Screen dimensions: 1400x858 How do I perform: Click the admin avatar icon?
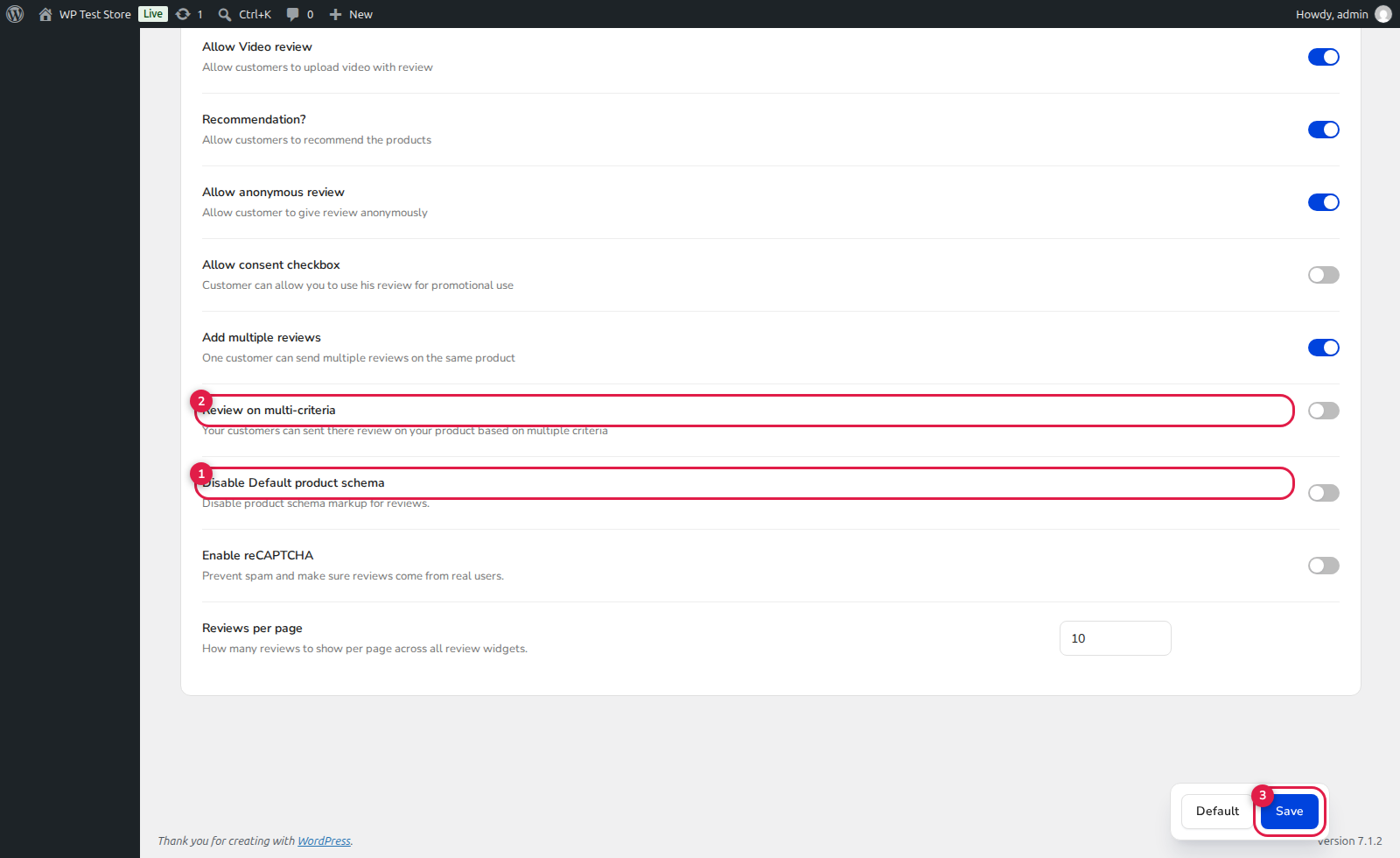click(1383, 14)
